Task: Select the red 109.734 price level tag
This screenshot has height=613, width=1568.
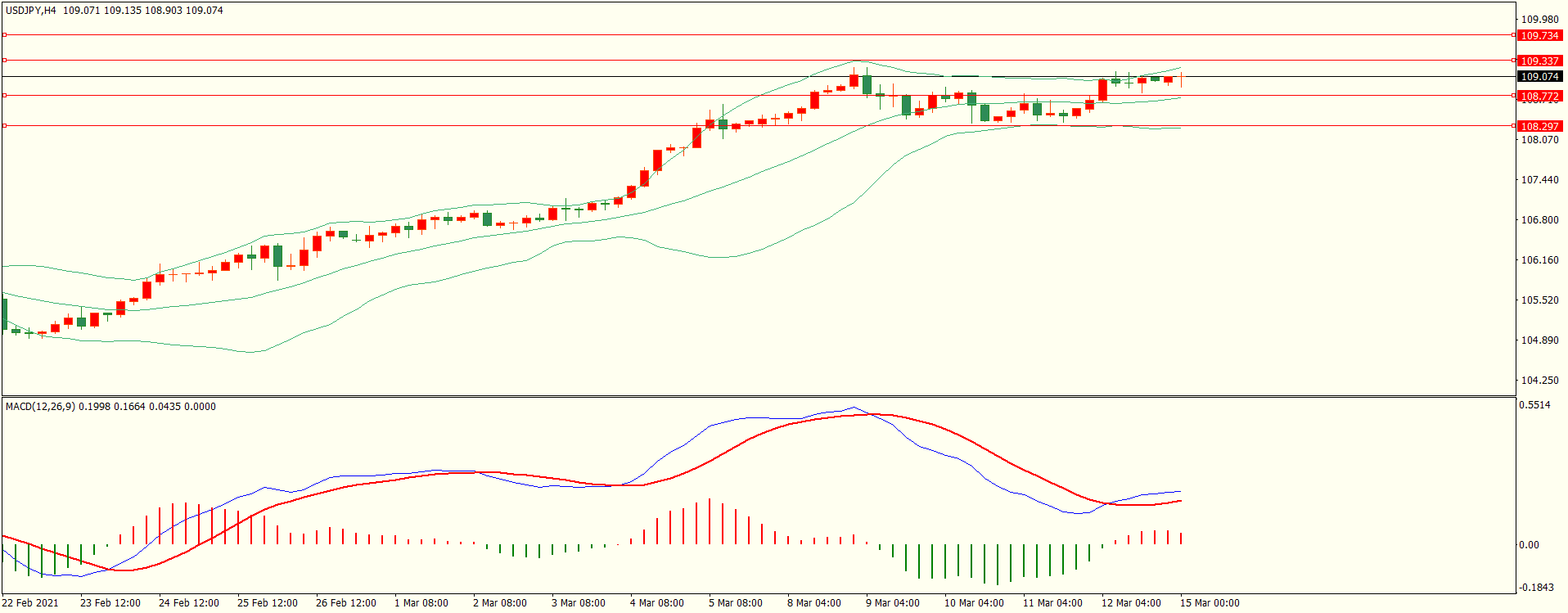Action: (1539, 35)
